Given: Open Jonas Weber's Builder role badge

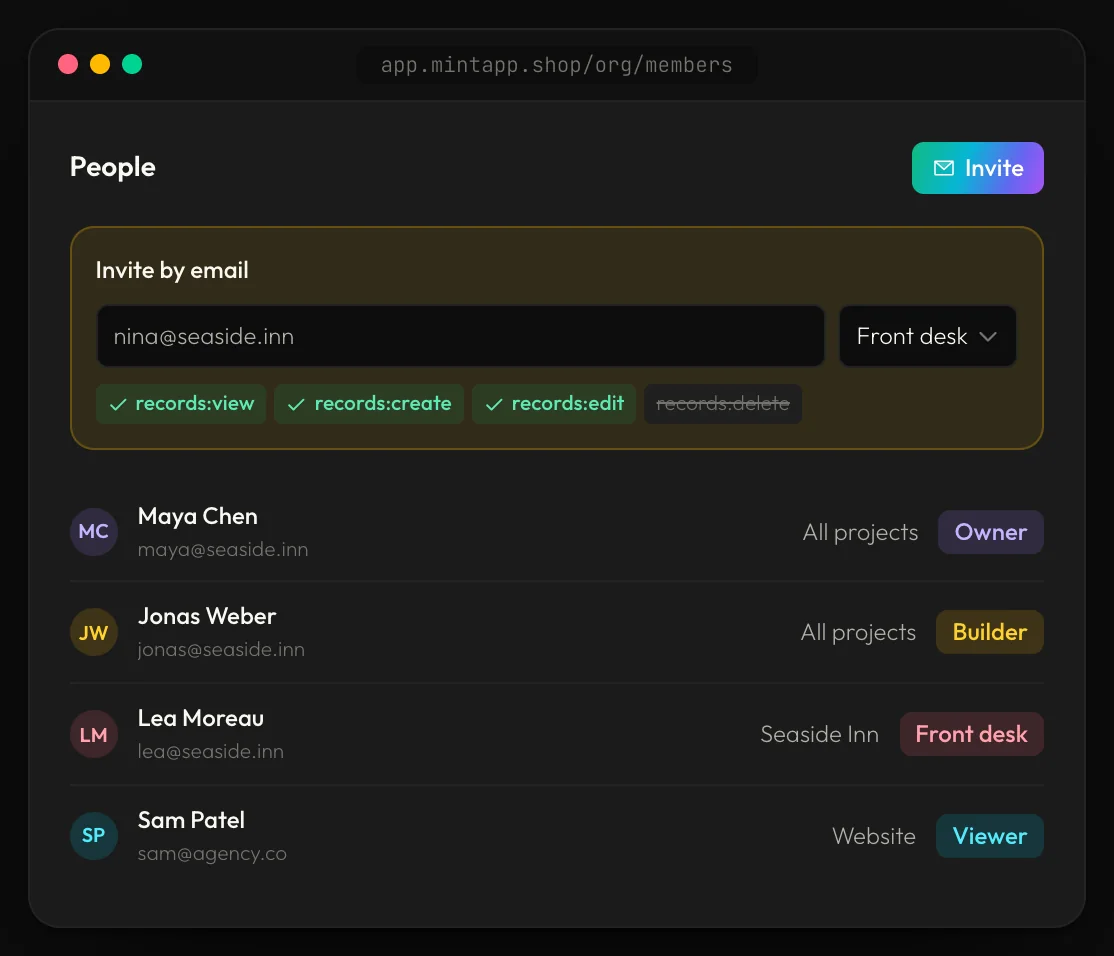Looking at the screenshot, I should pos(990,632).
